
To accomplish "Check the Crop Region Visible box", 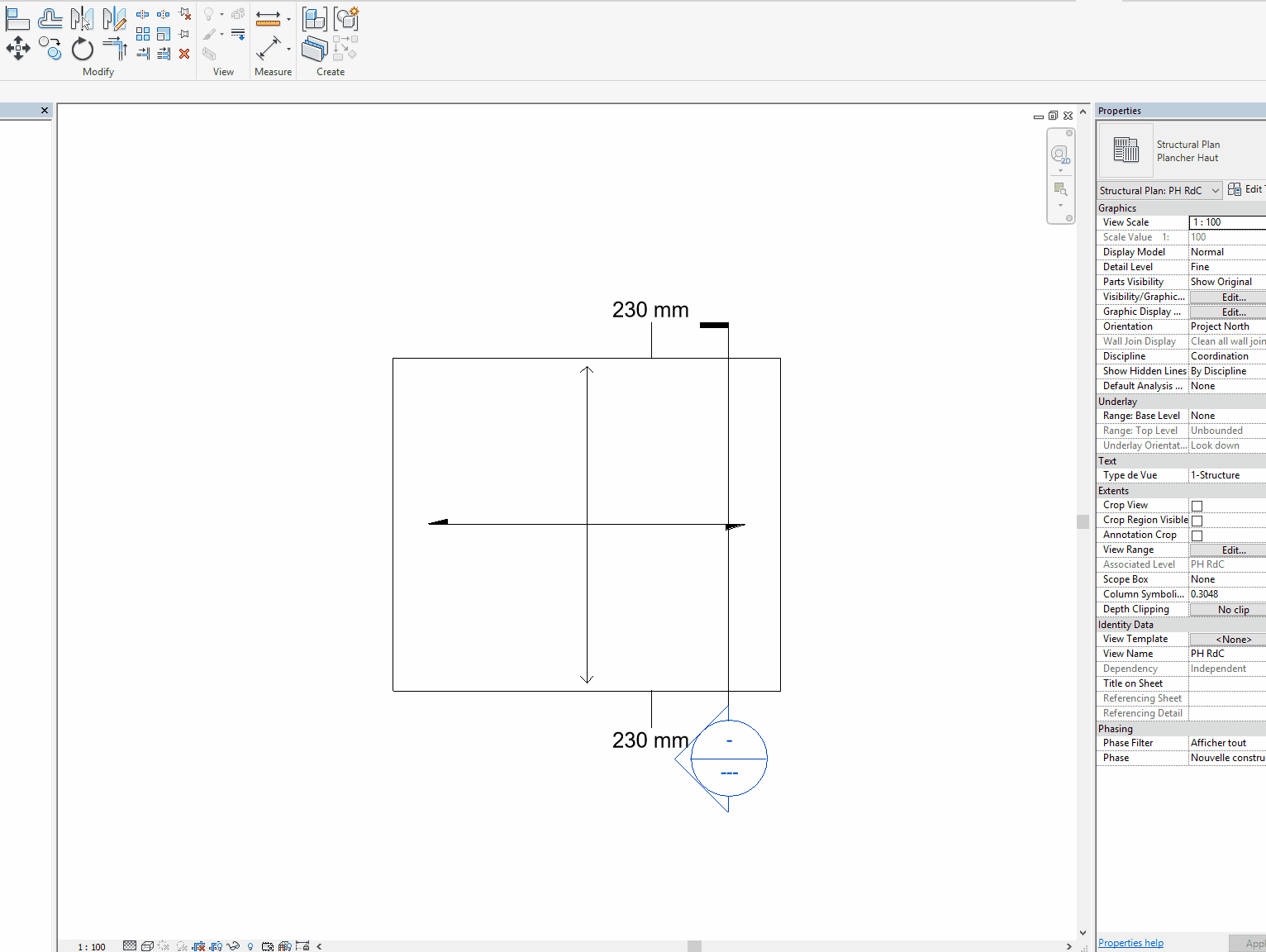I will [x=1197, y=521].
